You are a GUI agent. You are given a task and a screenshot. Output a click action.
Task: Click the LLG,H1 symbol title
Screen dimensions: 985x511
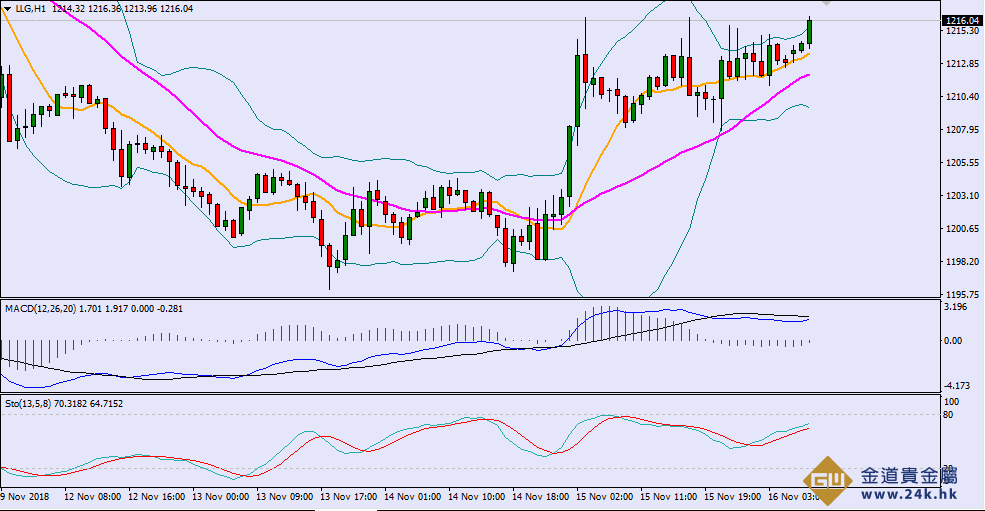pos(30,8)
